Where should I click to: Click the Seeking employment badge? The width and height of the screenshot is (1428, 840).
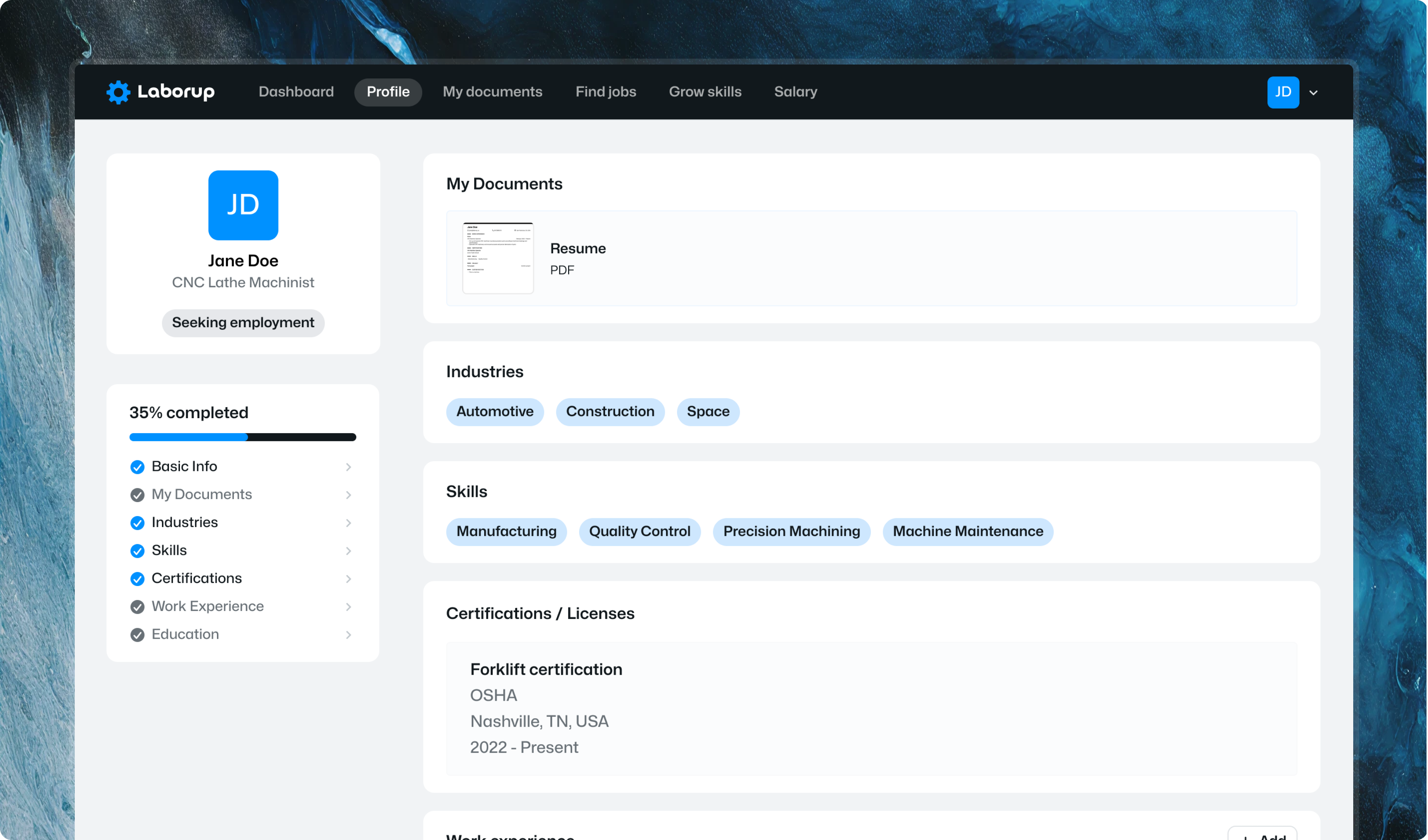(x=243, y=323)
